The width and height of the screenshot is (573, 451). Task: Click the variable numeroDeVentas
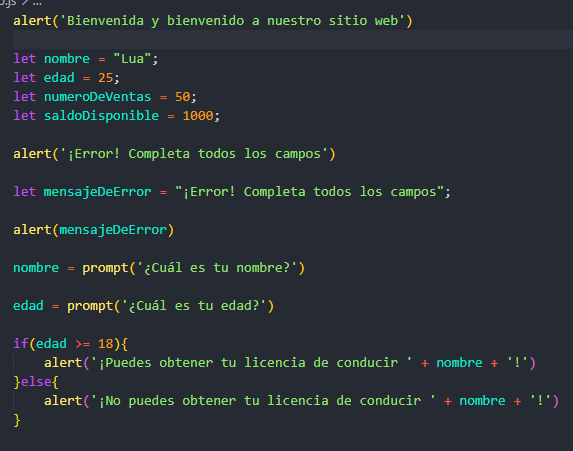[x=97, y=97]
